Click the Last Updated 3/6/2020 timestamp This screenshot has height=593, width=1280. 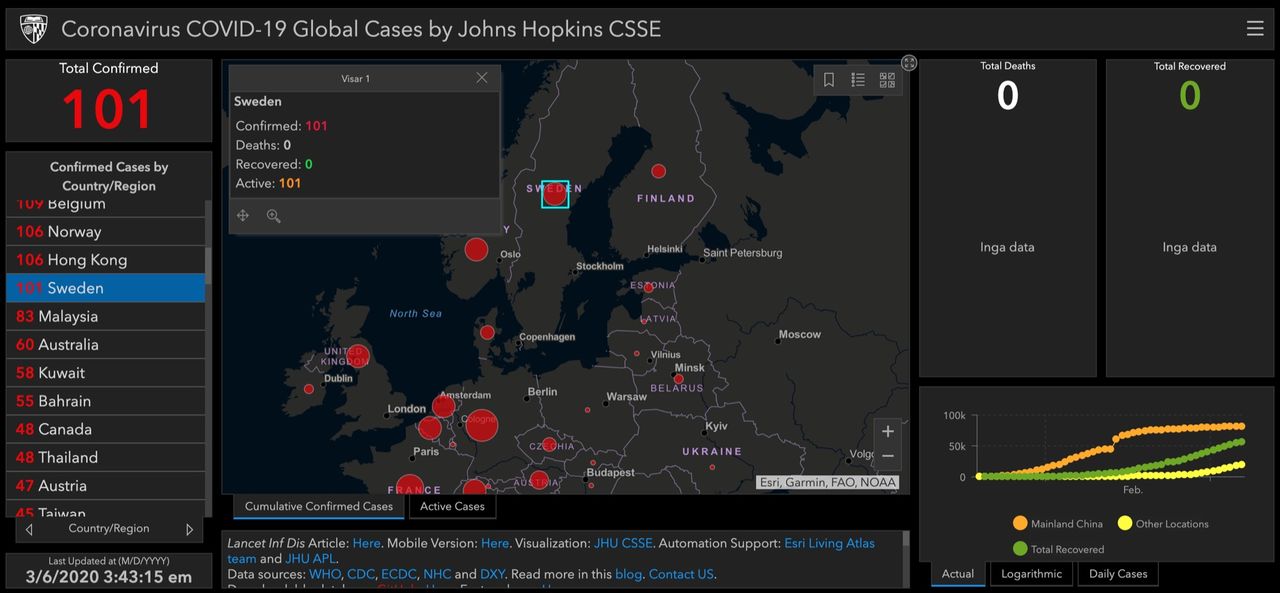click(x=109, y=577)
